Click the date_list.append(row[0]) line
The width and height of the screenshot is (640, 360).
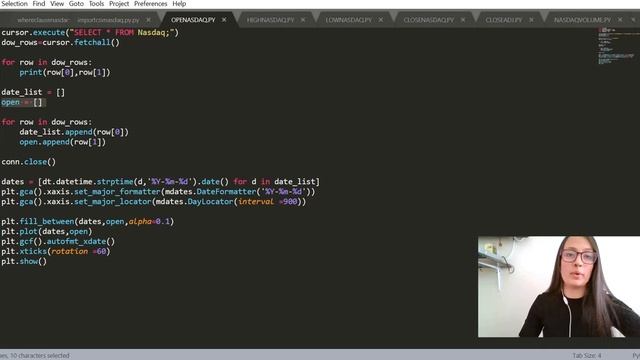tap(74, 132)
